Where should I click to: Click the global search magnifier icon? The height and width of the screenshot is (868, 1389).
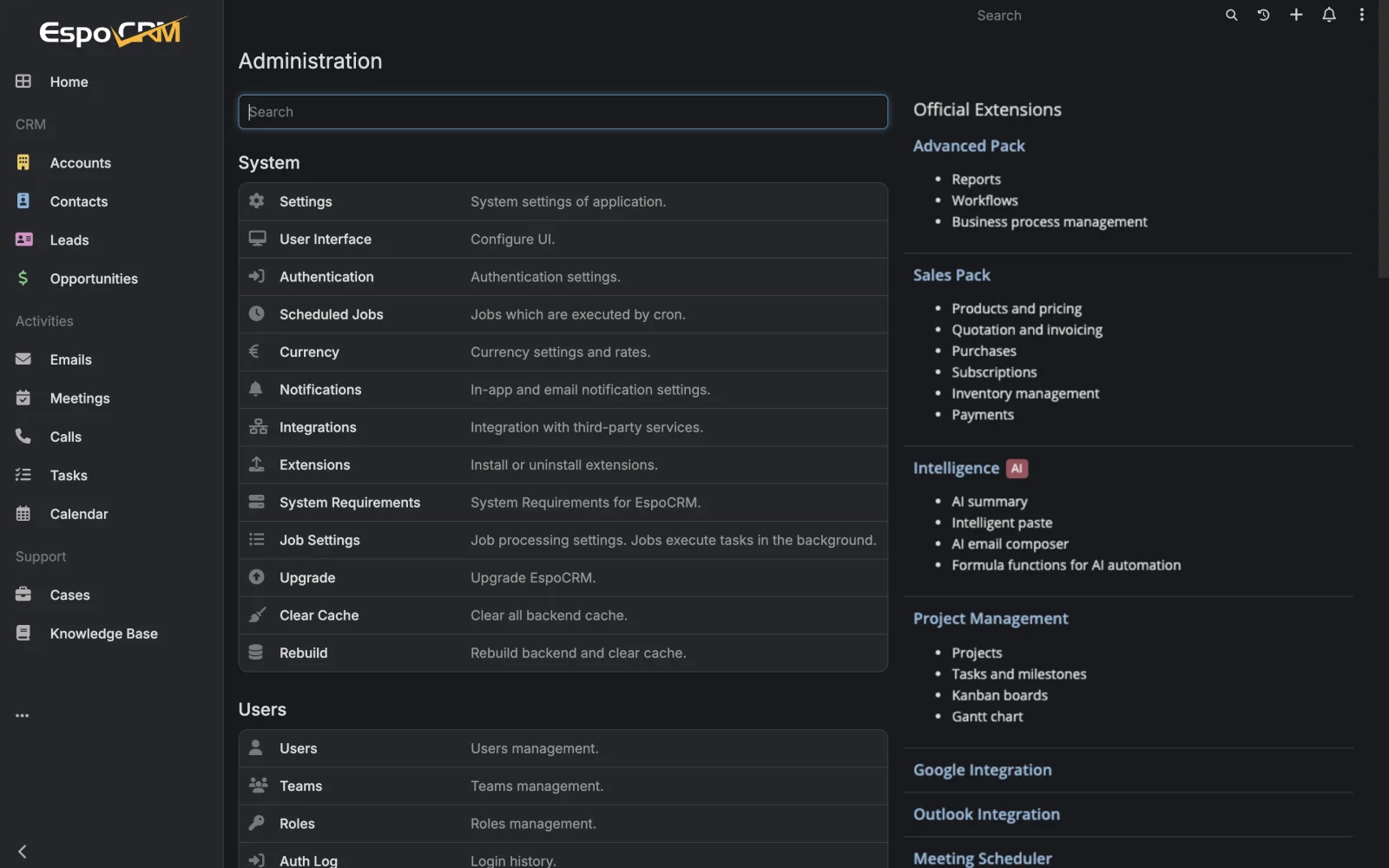pos(1231,15)
